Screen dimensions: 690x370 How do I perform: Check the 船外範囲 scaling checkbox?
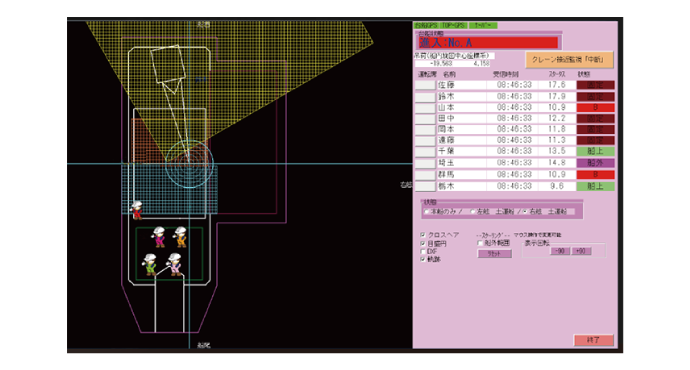[x=480, y=243]
